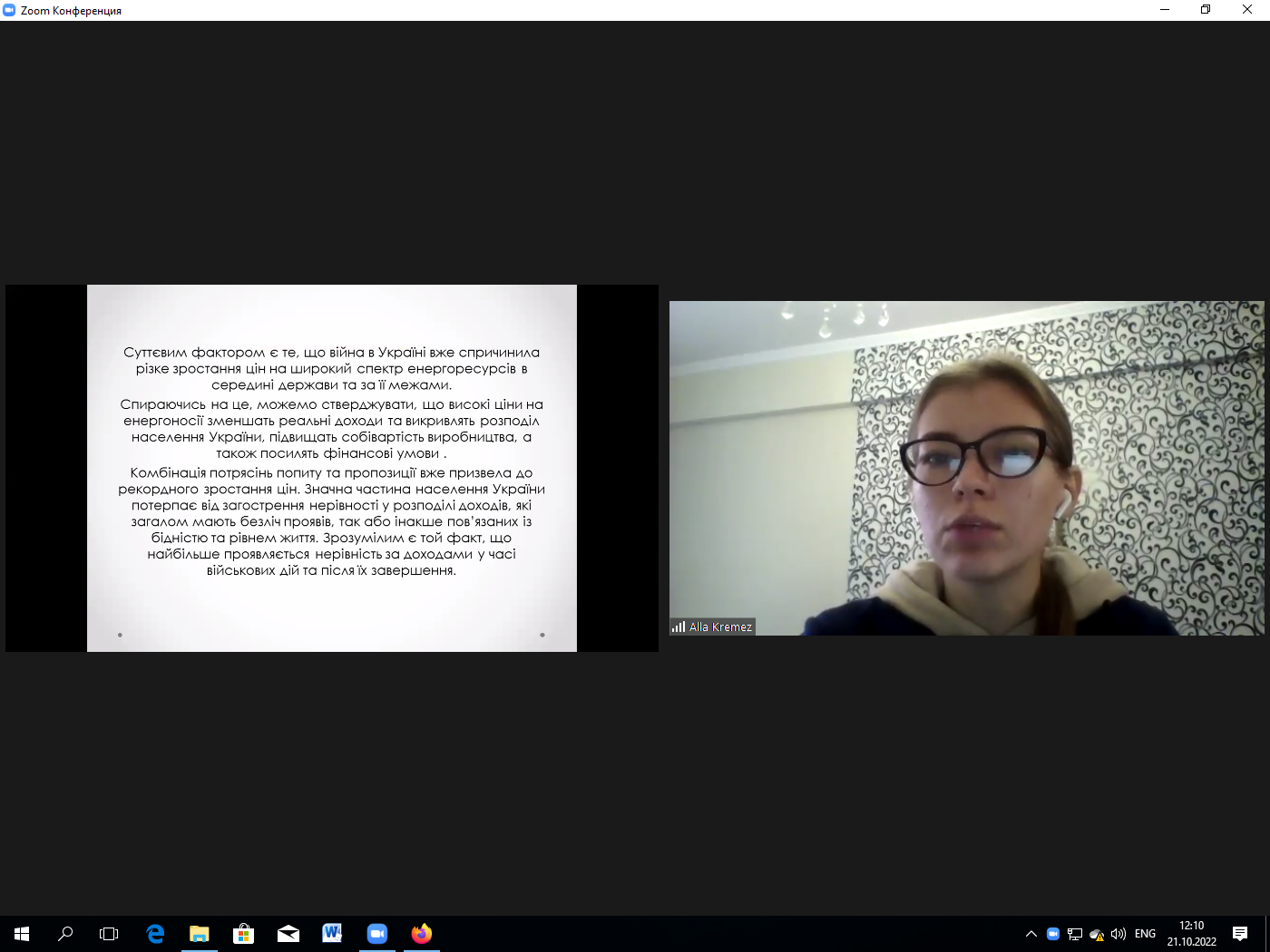
Task: Click the slide paragraph starting 'Суттєвим фактором'
Action: click(x=332, y=369)
